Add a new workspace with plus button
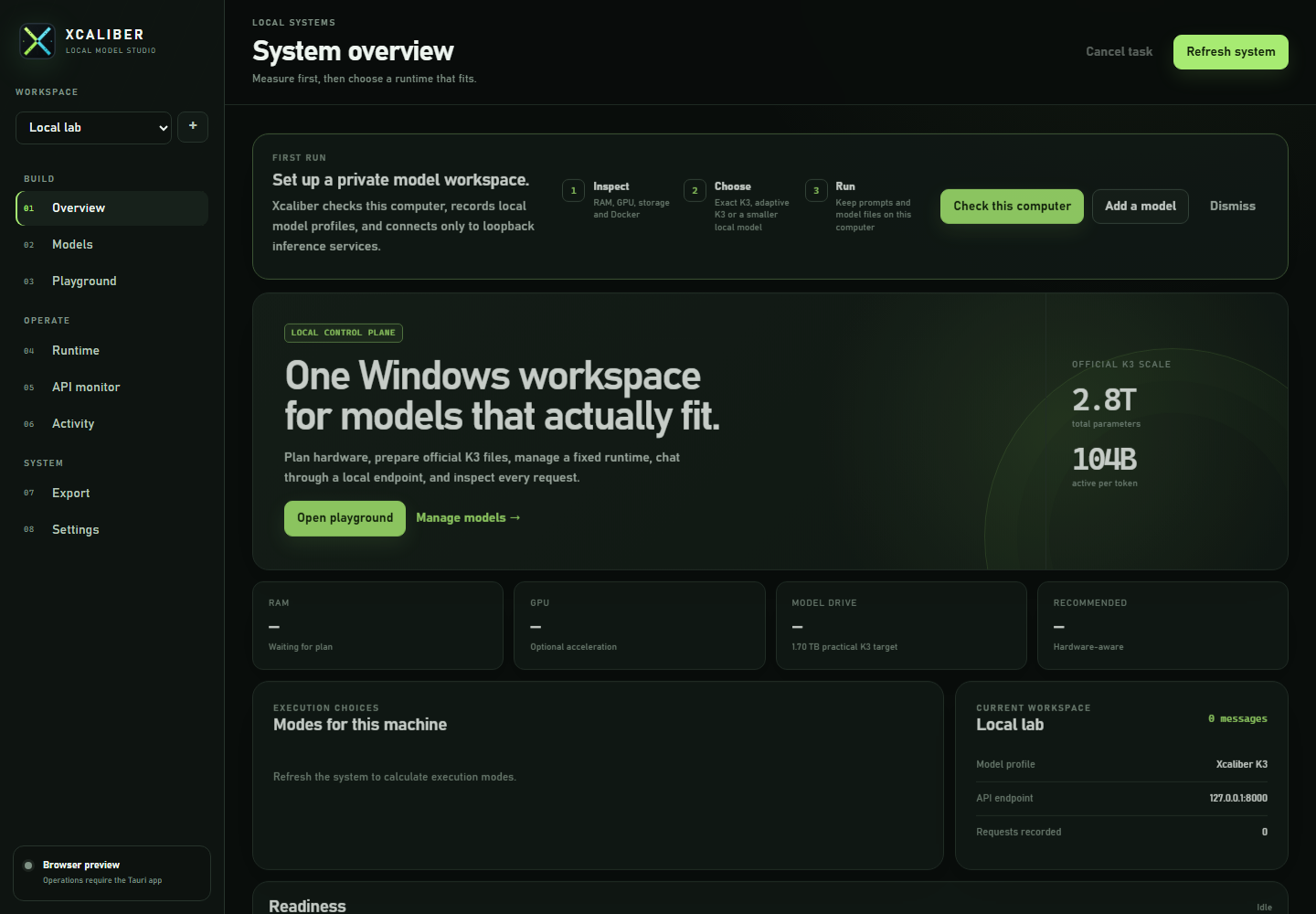Viewport: 1316px width, 914px height. (x=193, y=126)
